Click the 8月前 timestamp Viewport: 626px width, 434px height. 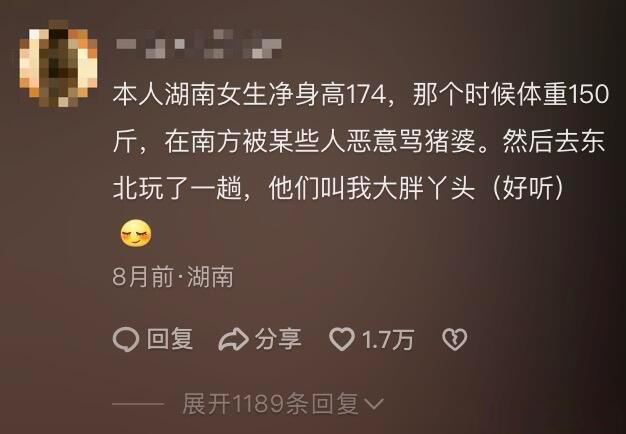point(143,277)
